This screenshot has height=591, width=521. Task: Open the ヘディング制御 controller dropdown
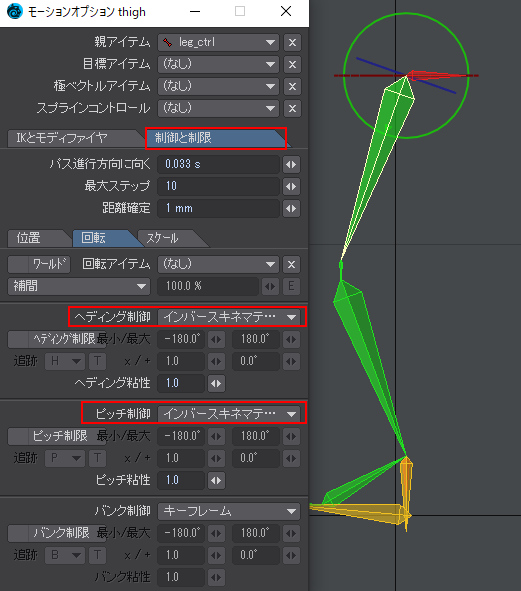pos(229,317)
